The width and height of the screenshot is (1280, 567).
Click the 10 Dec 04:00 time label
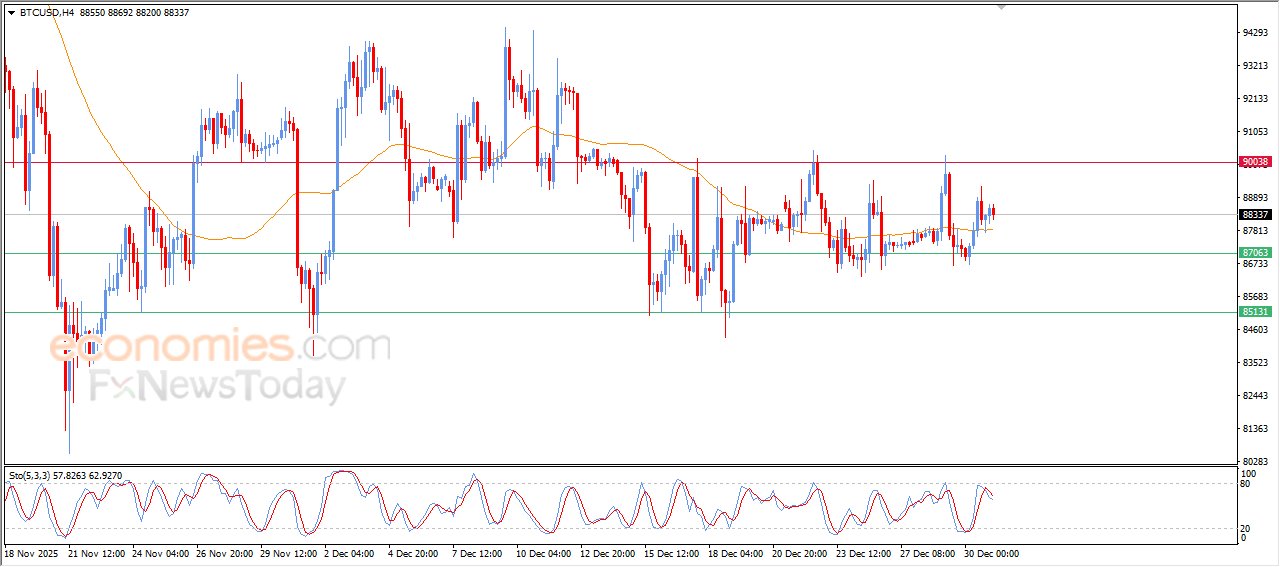click(x=544, y=553)
